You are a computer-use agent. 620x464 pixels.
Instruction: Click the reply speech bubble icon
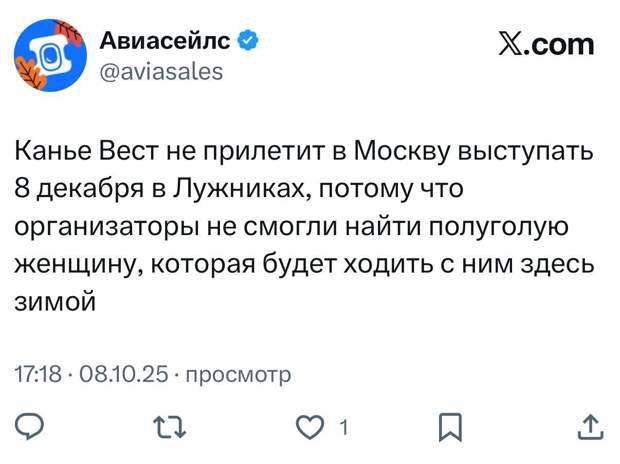(x=31, y=428)
